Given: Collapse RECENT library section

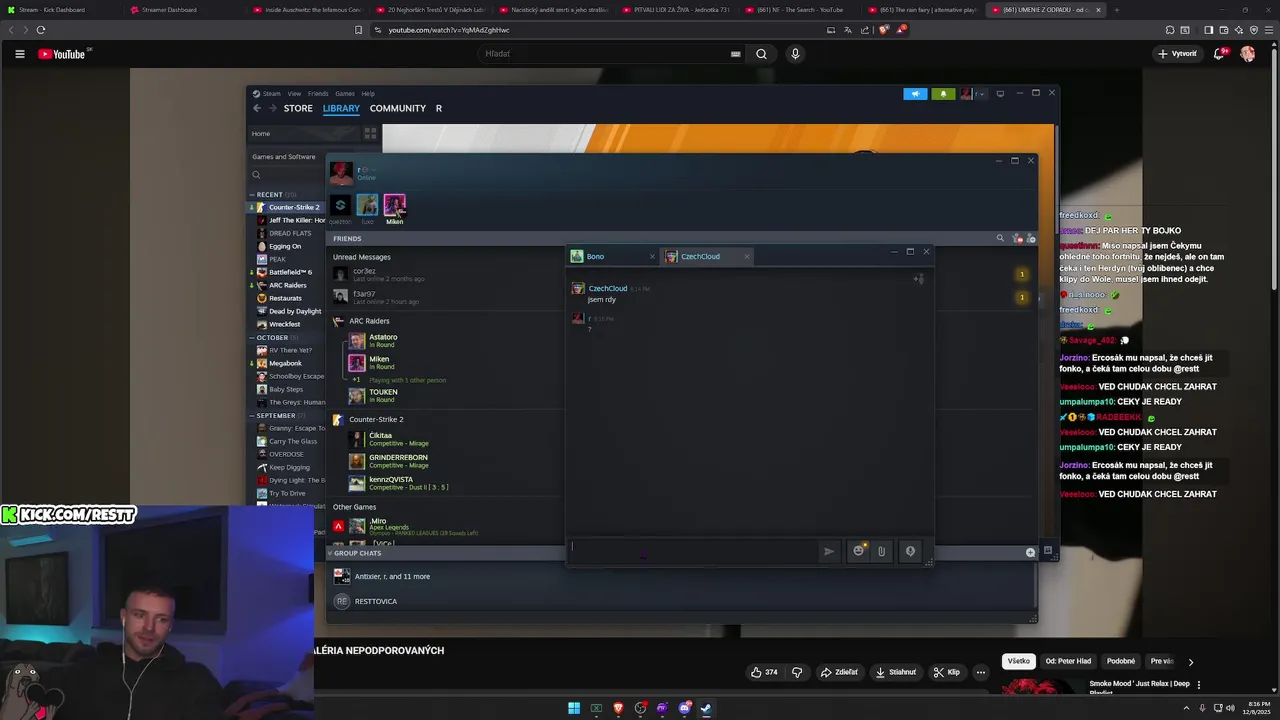Looking at the screenshot, I should tap(252, 194).
